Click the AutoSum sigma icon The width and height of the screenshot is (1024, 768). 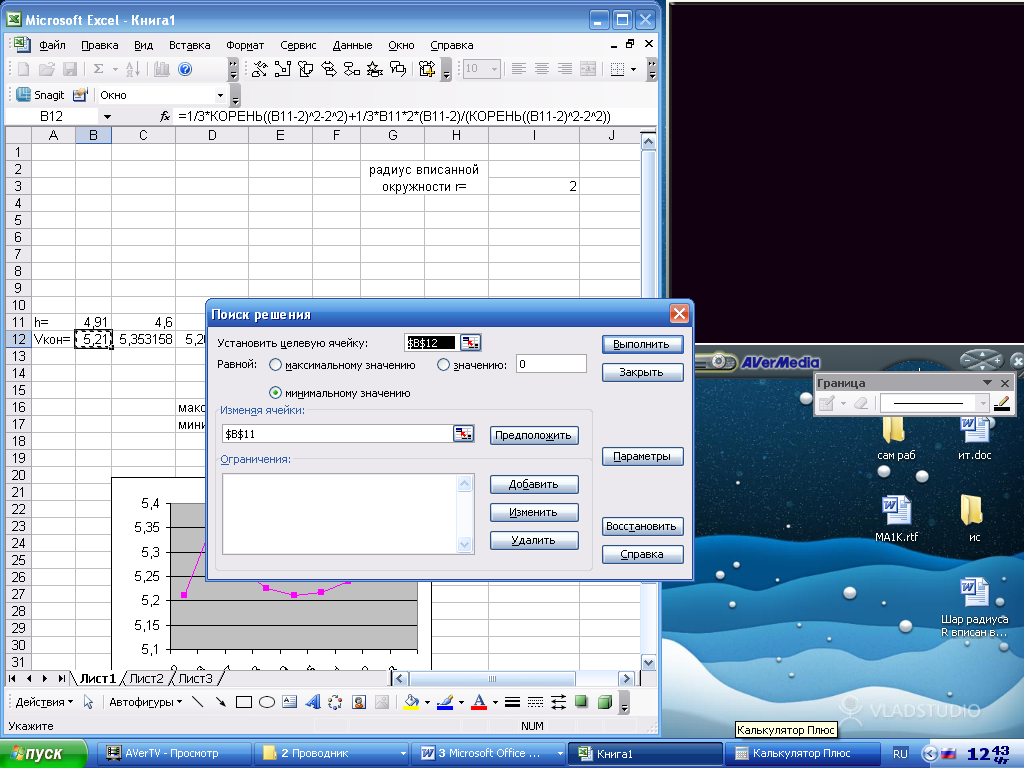coord(98,69)
